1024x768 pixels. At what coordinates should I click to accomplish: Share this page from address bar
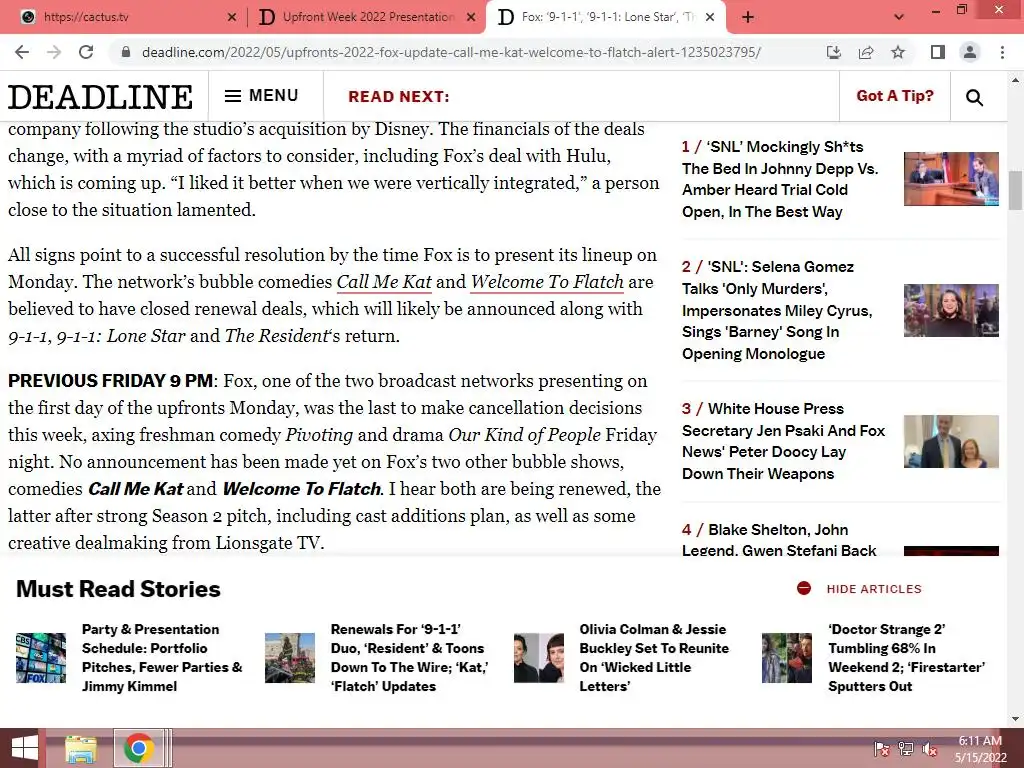[x=866, y=52]
